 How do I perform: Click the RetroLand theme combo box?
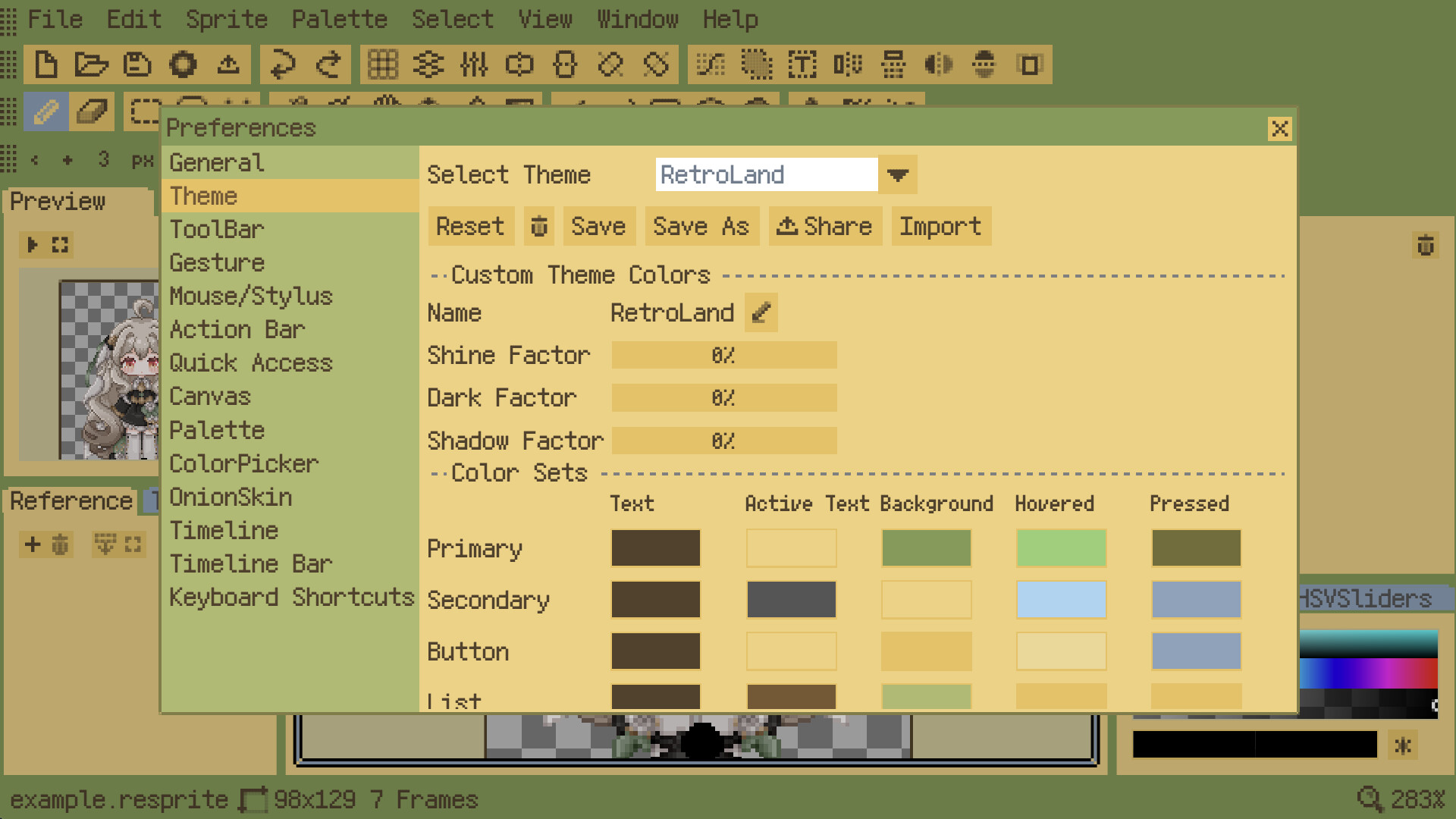(x=766, y=175)
